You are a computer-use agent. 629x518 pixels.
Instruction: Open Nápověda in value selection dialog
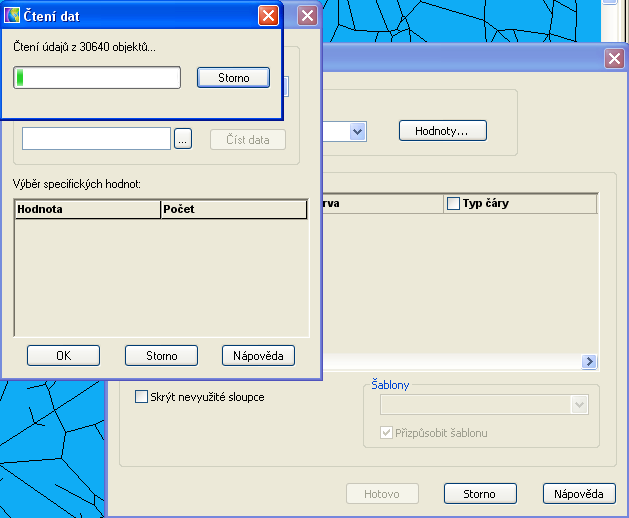pyautogui.click(x=258, y=355)
